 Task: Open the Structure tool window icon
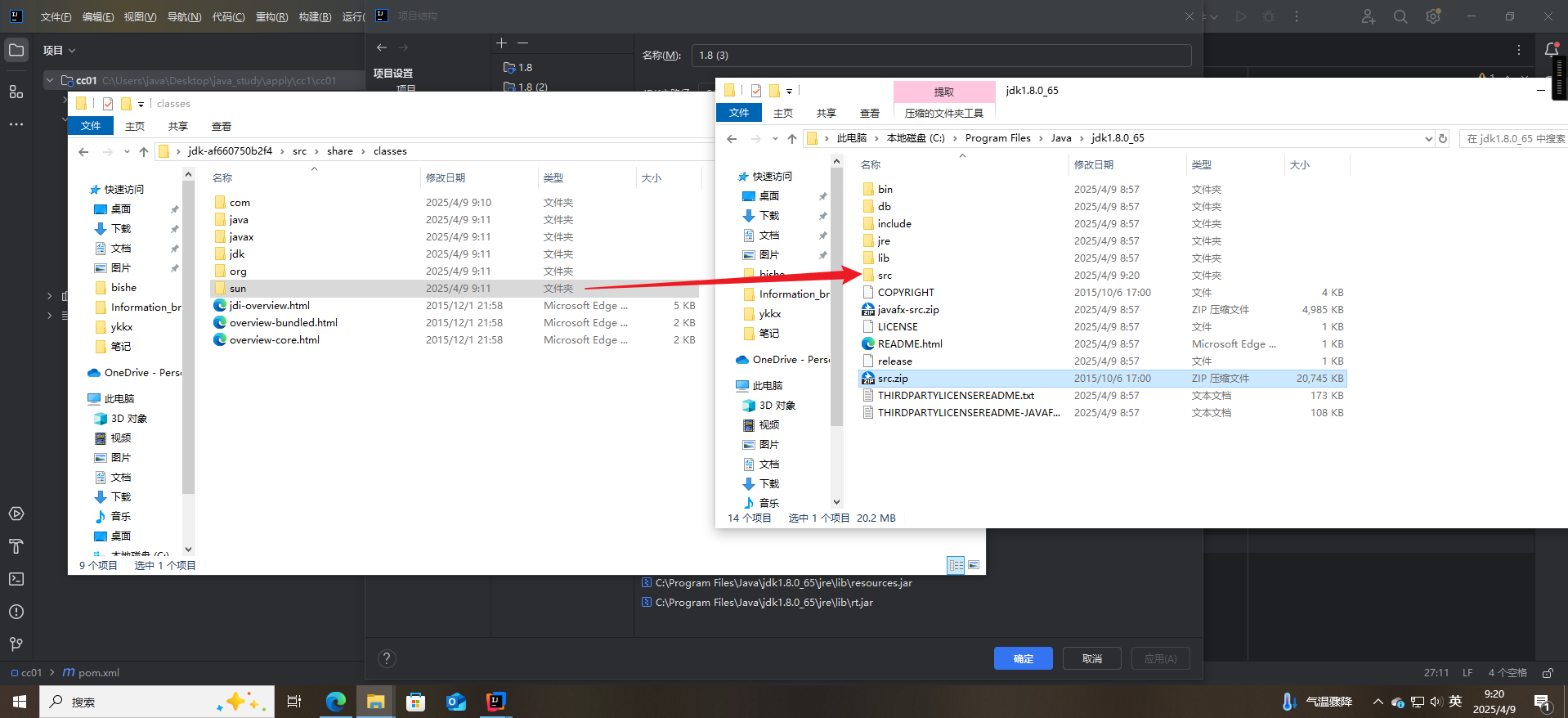(16, 92)
